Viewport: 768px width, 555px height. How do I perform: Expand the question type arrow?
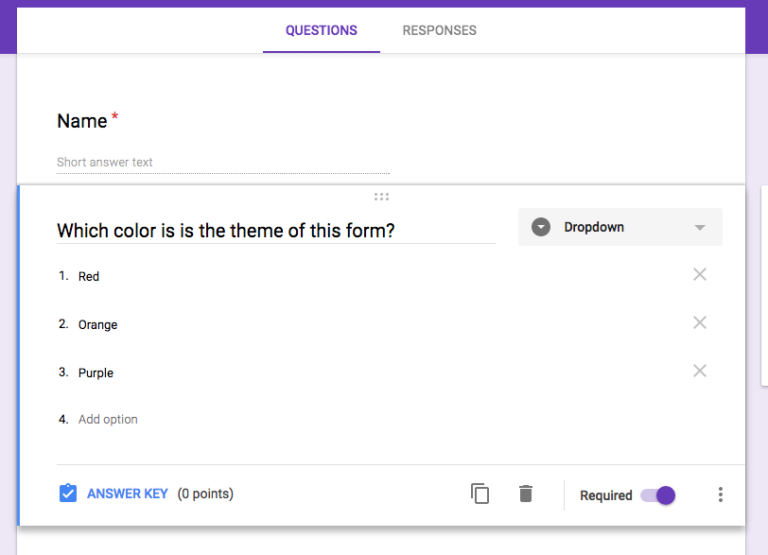click(700, 227)
